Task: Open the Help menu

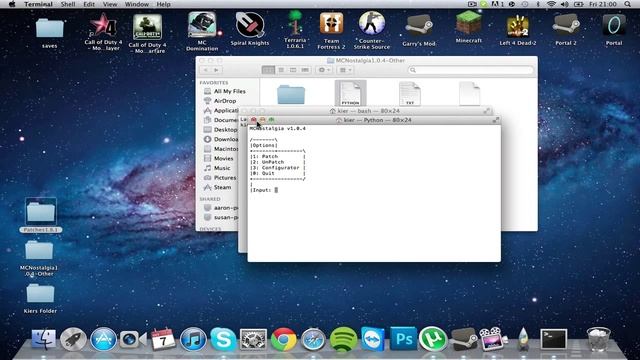Action: click(x=163, y=4)
